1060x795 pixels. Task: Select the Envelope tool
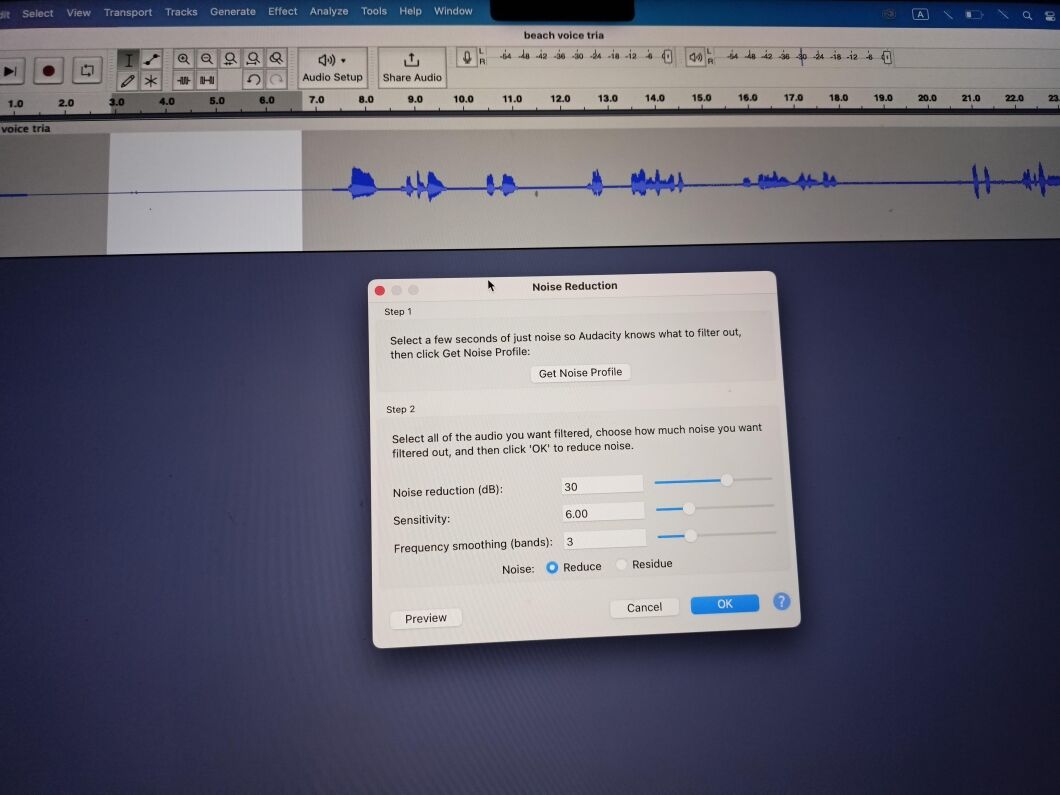151,59
